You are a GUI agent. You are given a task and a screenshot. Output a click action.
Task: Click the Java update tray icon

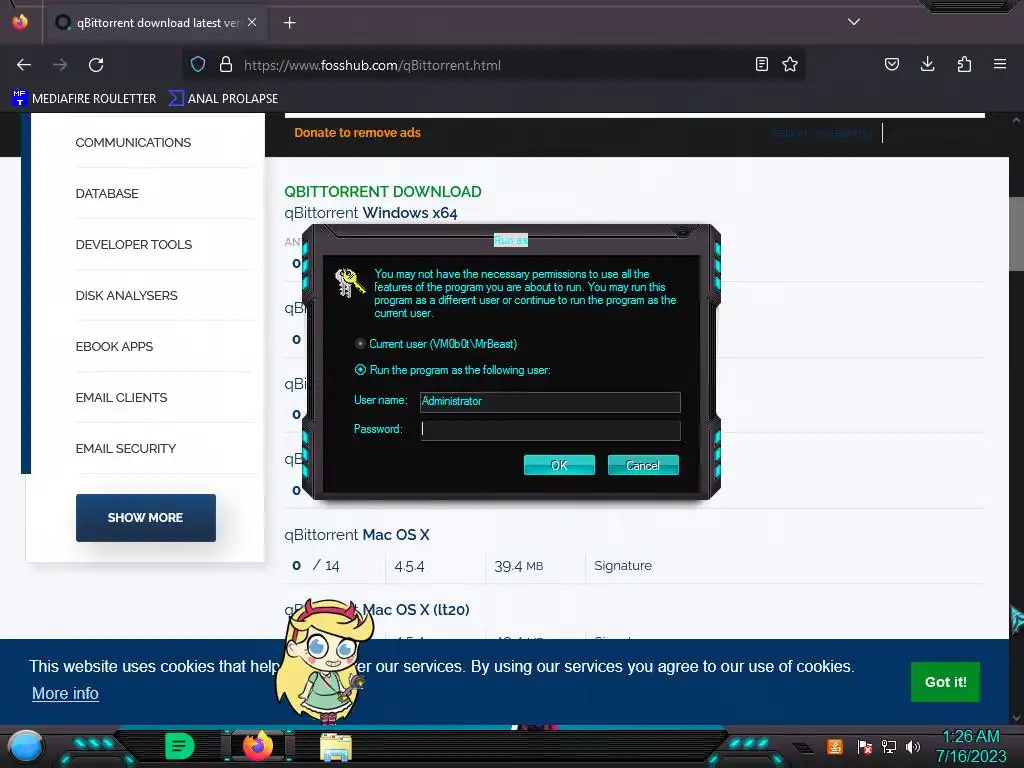pyautogui.click(x=835, y=746)
